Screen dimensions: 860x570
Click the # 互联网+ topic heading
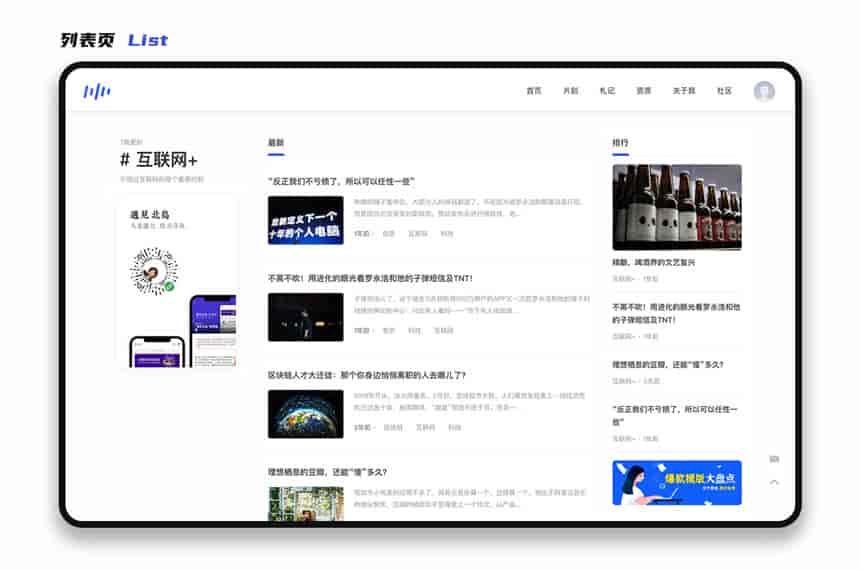159,160
